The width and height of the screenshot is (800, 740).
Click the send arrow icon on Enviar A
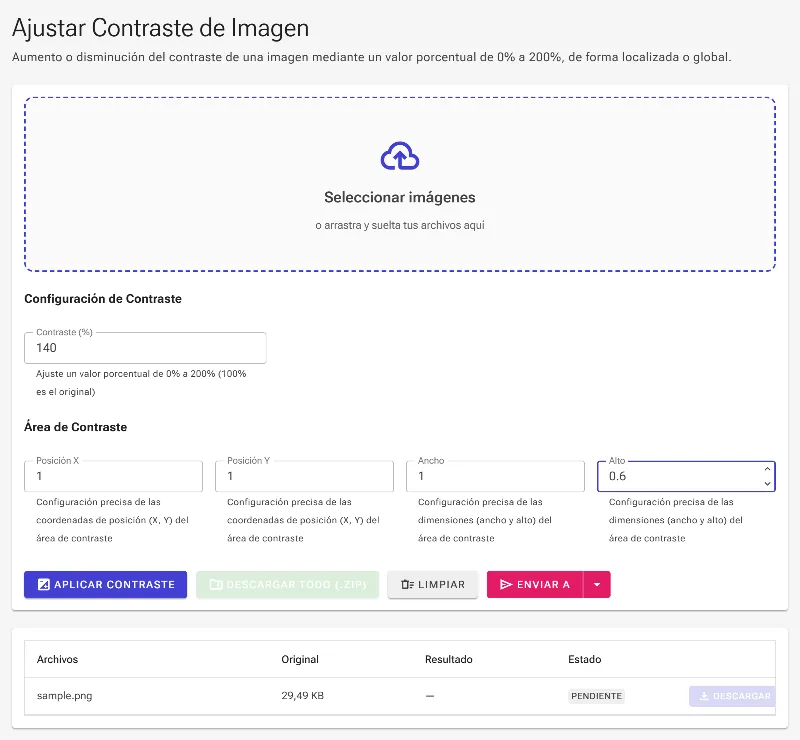[x=506, y=584]
